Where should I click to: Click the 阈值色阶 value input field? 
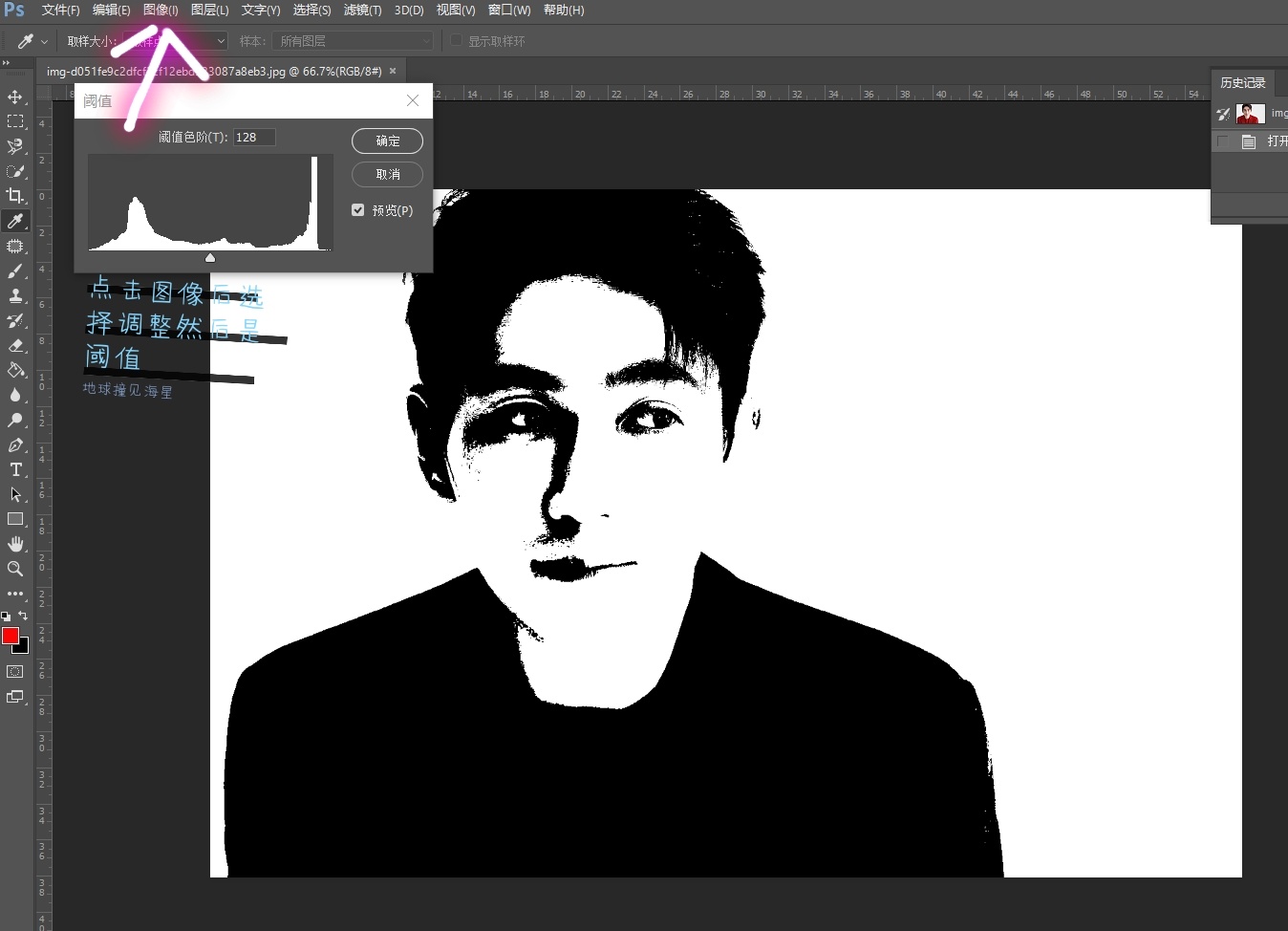tap(254, 138)
